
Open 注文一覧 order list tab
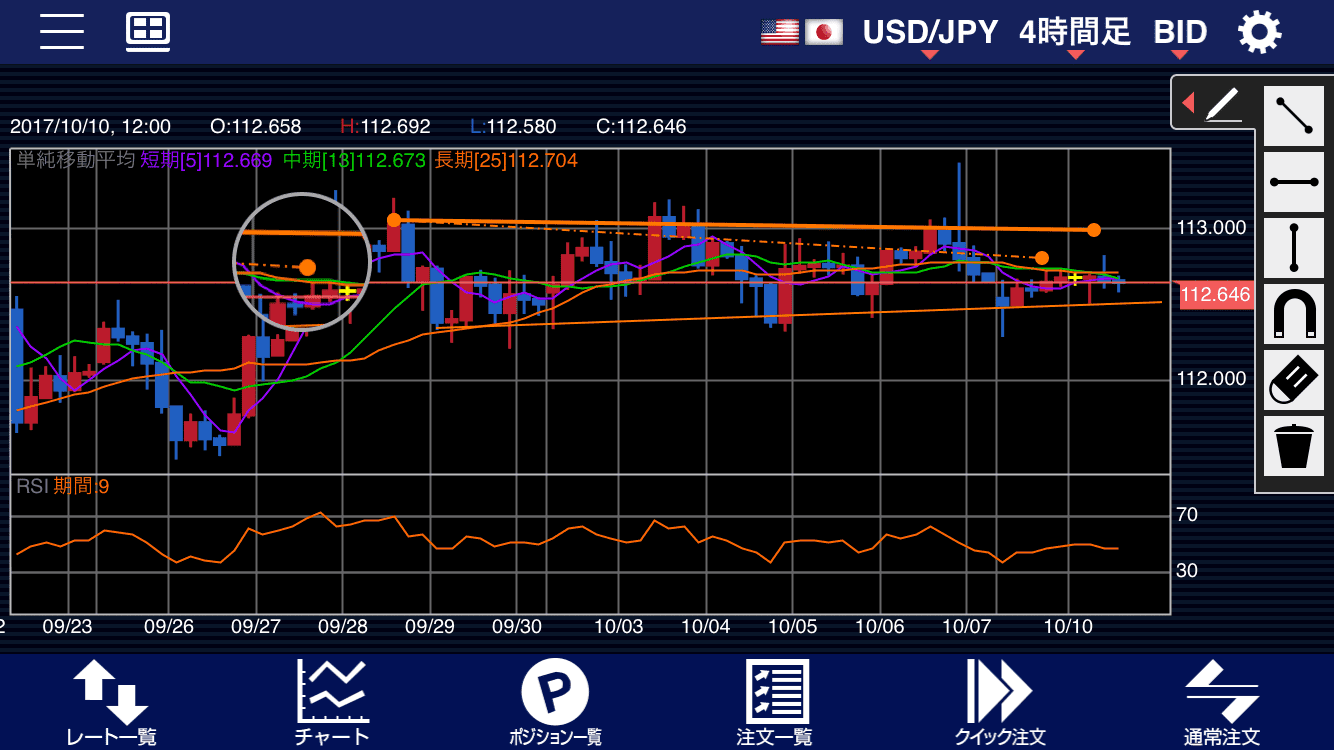777,702
